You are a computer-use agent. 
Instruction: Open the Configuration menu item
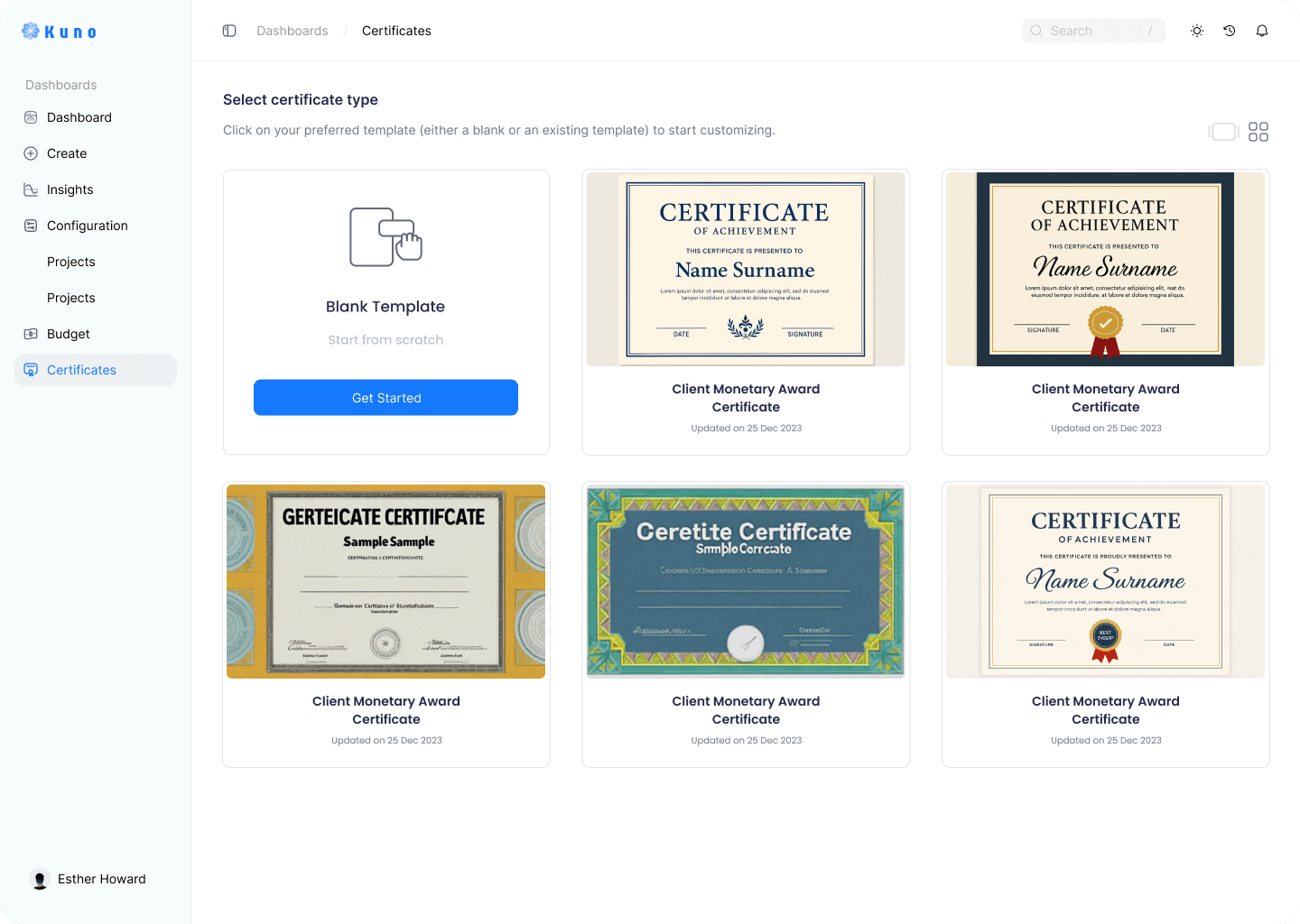pos(96,226)
